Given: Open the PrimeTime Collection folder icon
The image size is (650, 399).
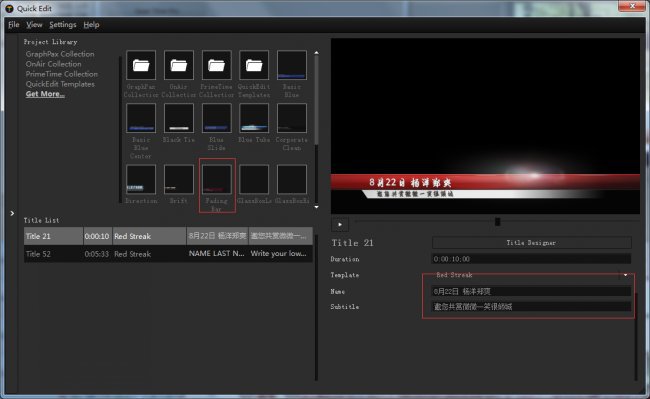Looking at the screenshot, I should point(216,65).
